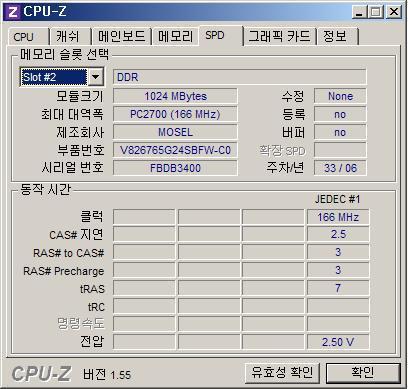The height and width of the screenshot is (389, 408).
Task: Switch to the 메인보드 tab
Action: pos(122,37)
